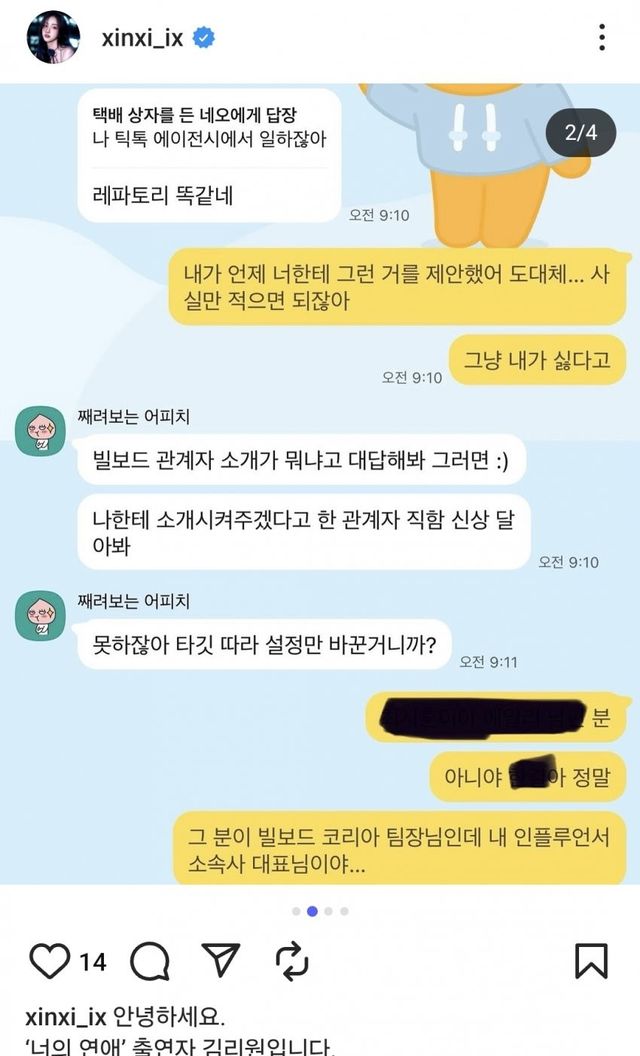
Task: Tap the 2/4 slide counter badge
Action: (581, 132)
